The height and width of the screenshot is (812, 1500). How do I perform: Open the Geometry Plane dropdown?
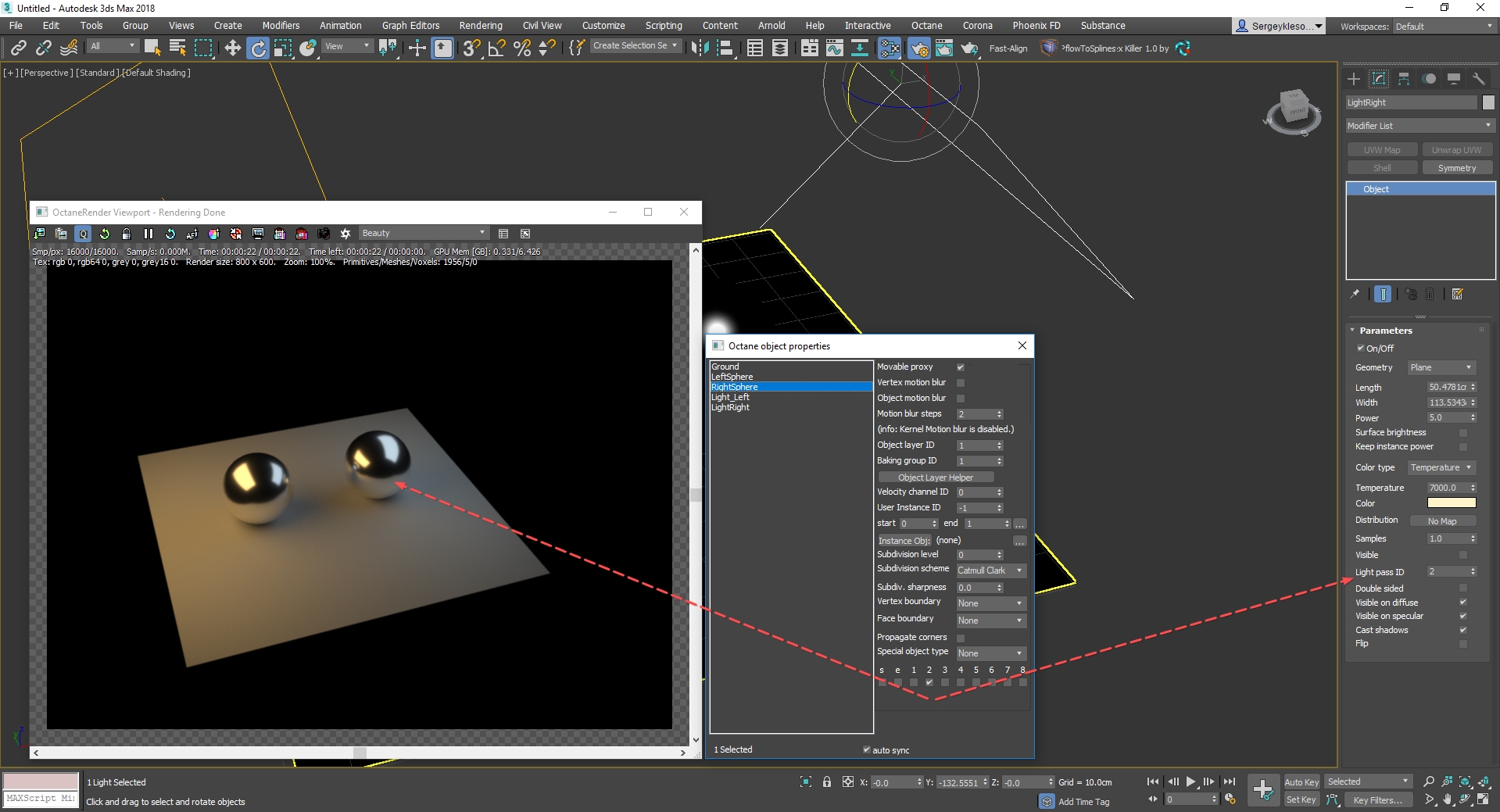1441,367
